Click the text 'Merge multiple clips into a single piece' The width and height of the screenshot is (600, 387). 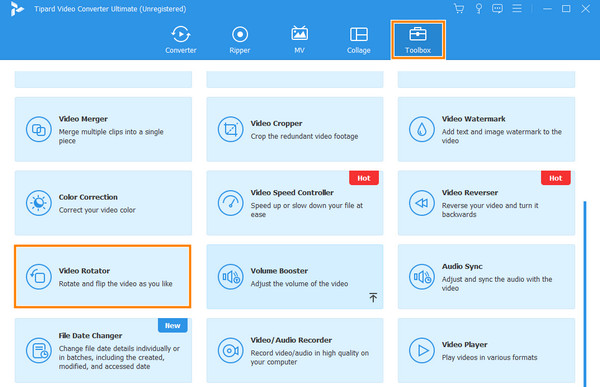click(x=111, y=136)
